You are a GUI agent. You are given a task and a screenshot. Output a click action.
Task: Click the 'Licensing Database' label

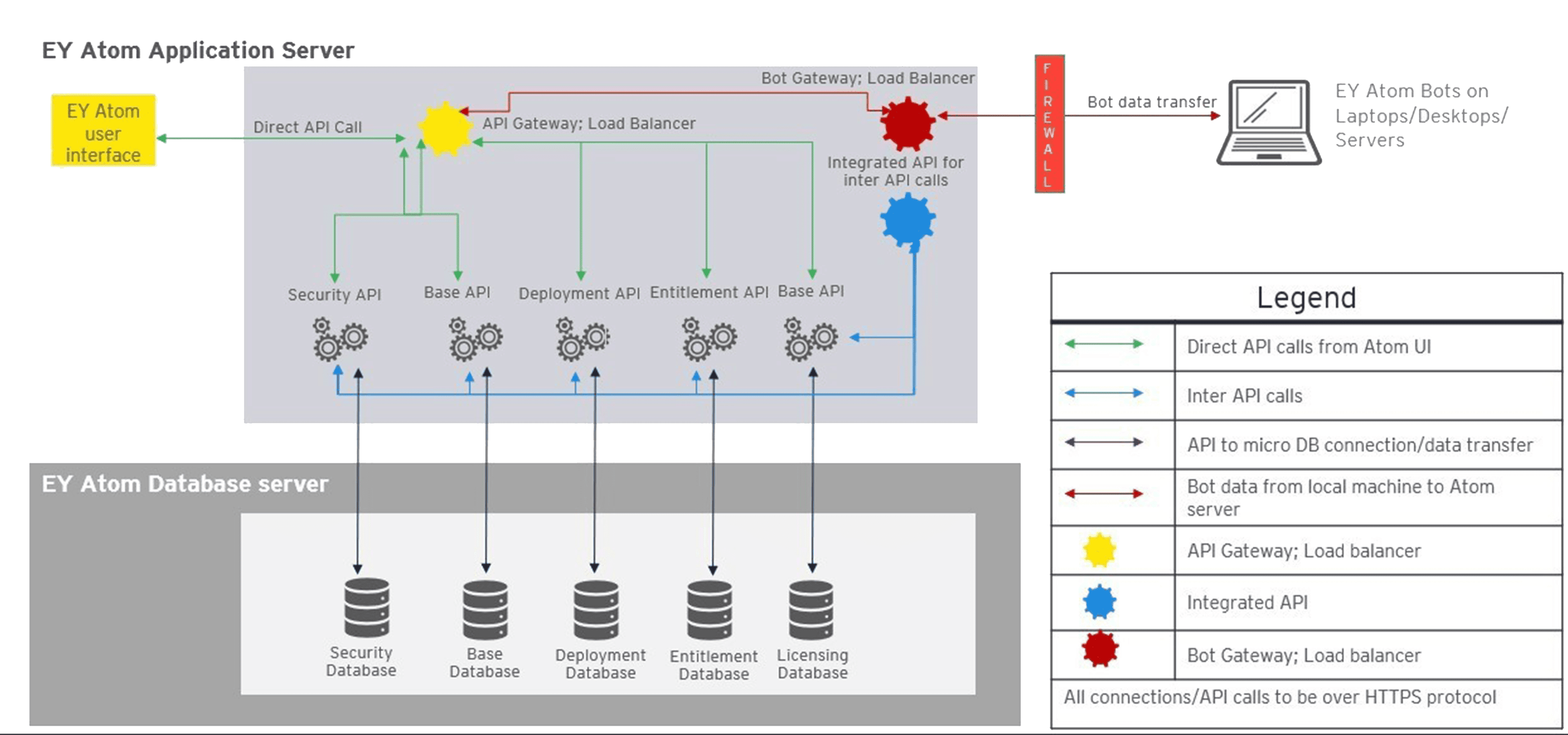[813, 664]
